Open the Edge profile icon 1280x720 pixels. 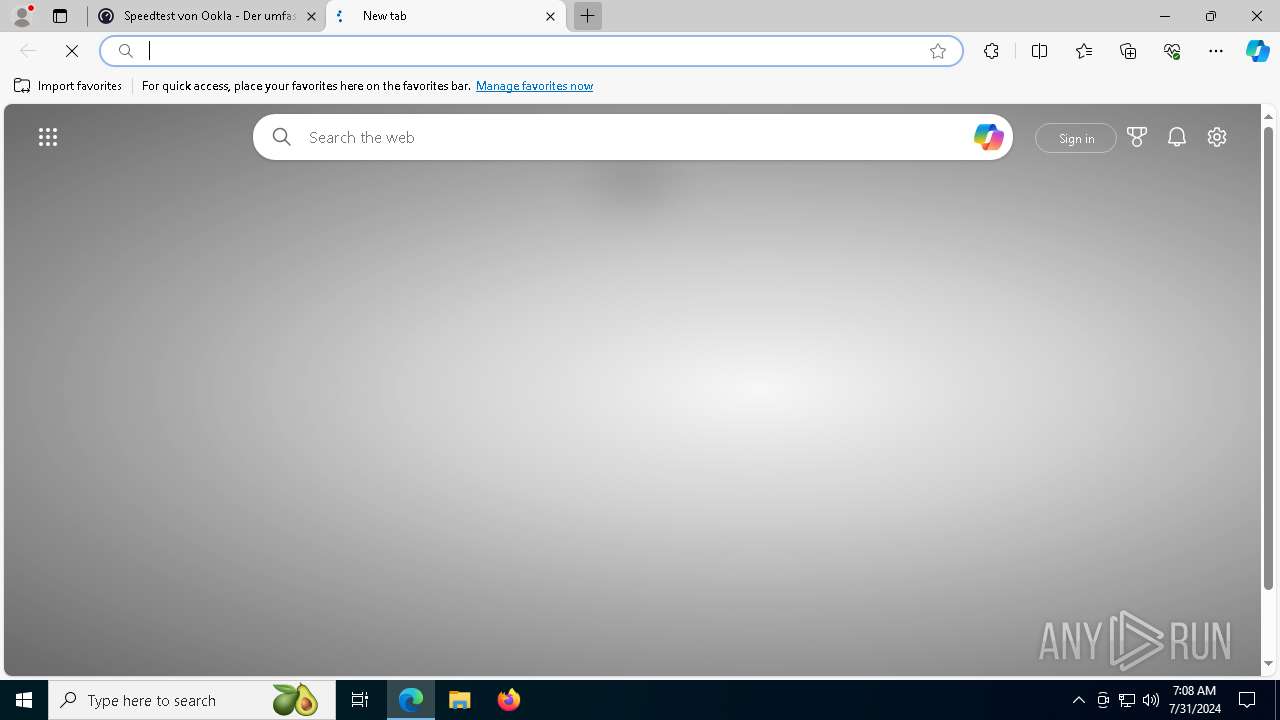pos(22,16)
